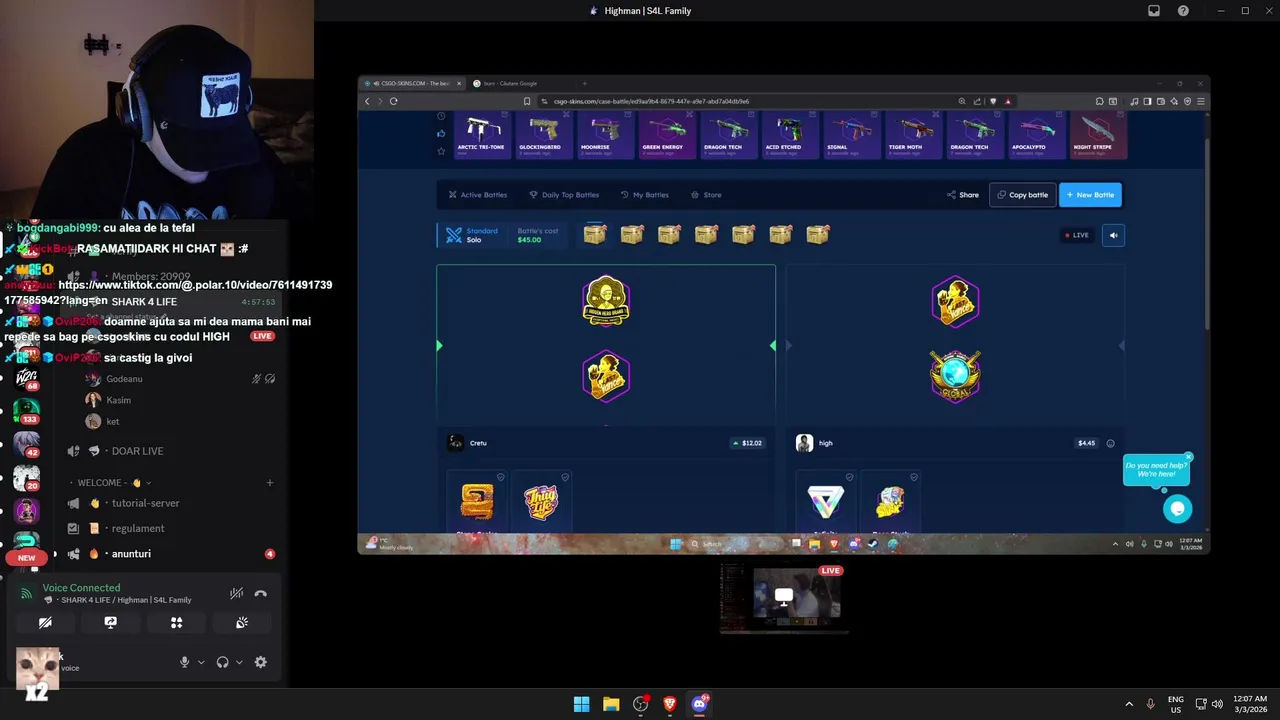The image size is (1280, 720).
Task: Open Discord activities launcher button
Action: pos(176,622)
